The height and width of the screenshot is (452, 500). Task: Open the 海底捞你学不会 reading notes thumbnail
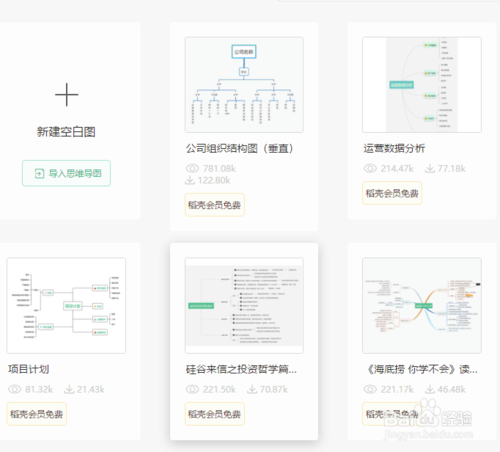pos(422,305)
